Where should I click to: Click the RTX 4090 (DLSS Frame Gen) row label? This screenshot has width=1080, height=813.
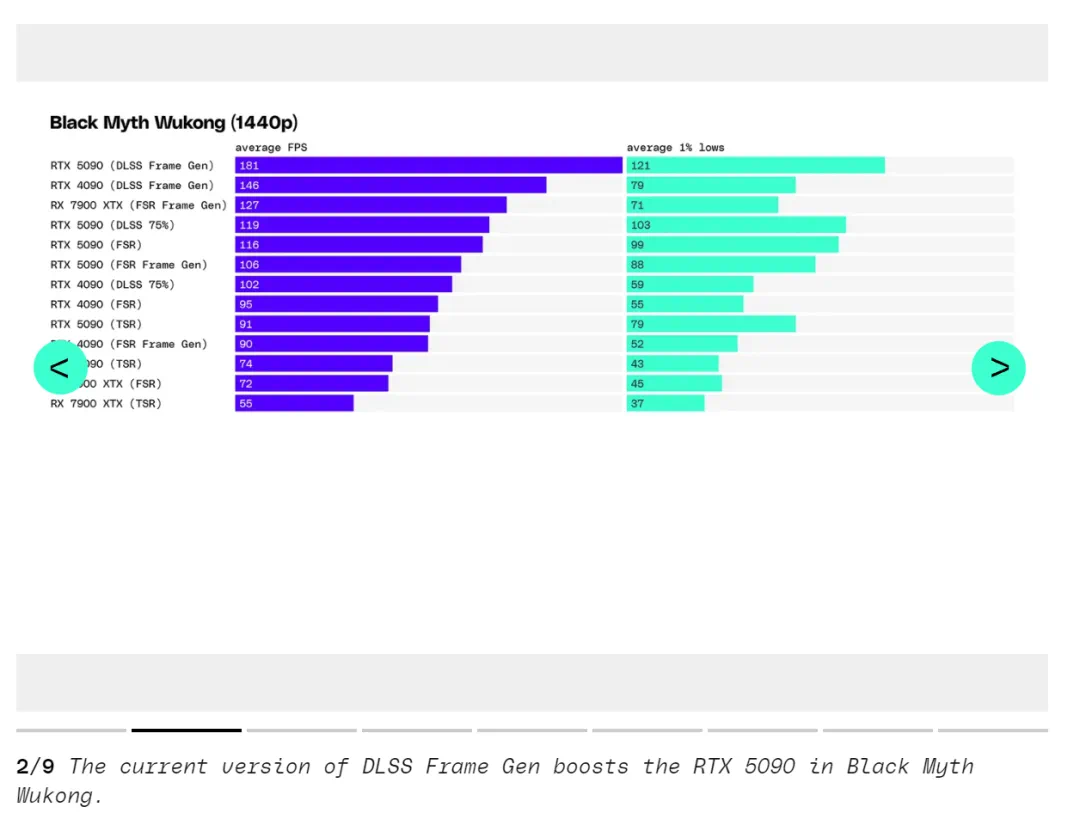(132, 186)
